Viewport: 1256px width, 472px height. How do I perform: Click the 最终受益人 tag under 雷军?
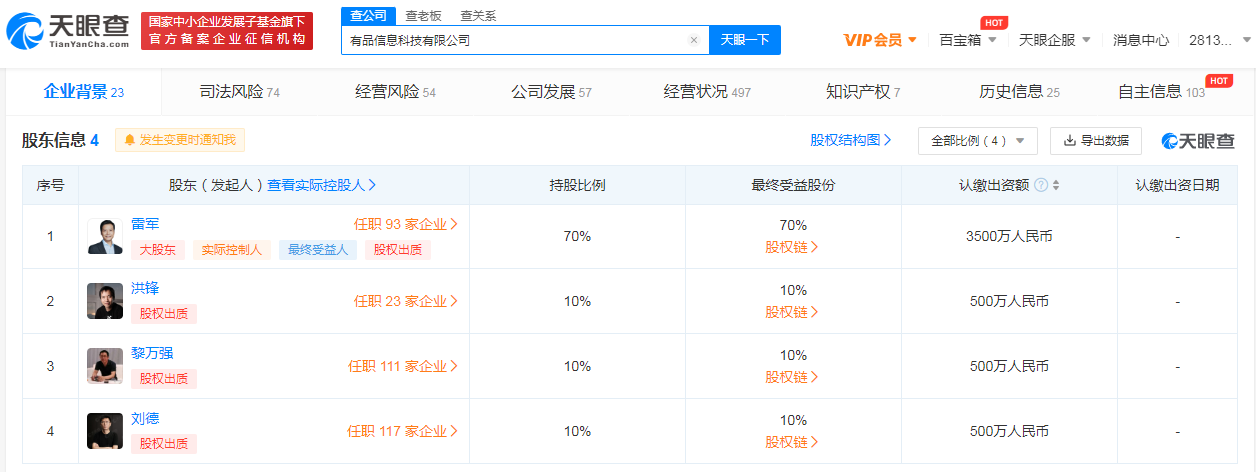[319, 250]
